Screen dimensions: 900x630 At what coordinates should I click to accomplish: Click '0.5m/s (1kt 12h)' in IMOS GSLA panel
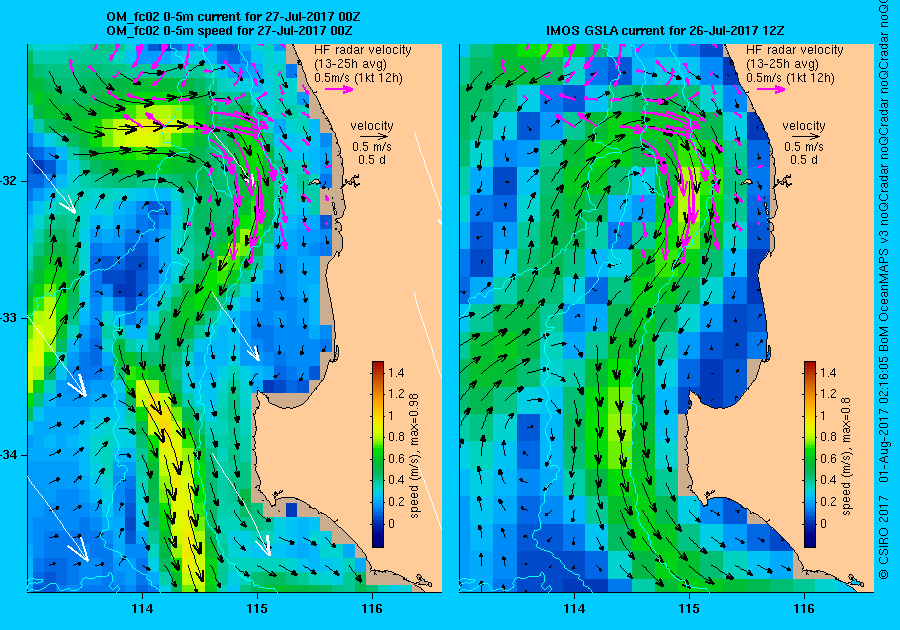(x=790, y=78)
